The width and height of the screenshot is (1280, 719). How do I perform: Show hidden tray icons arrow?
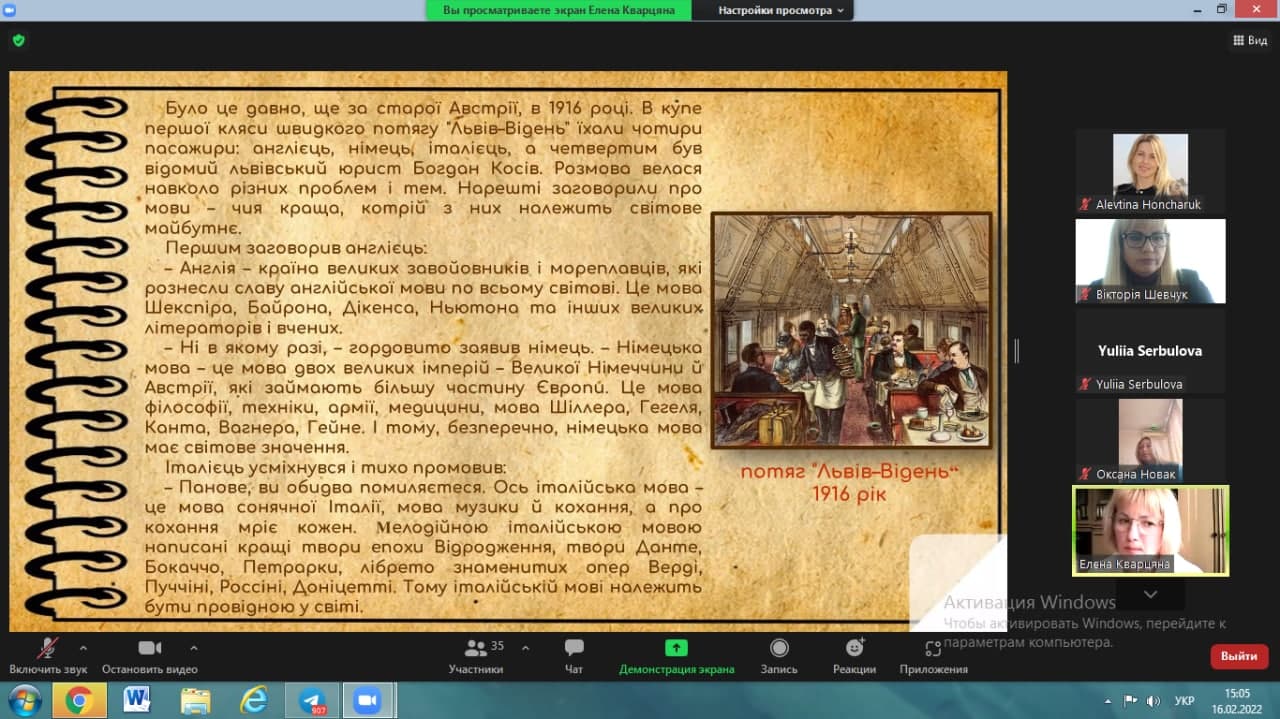(1108, 701)
